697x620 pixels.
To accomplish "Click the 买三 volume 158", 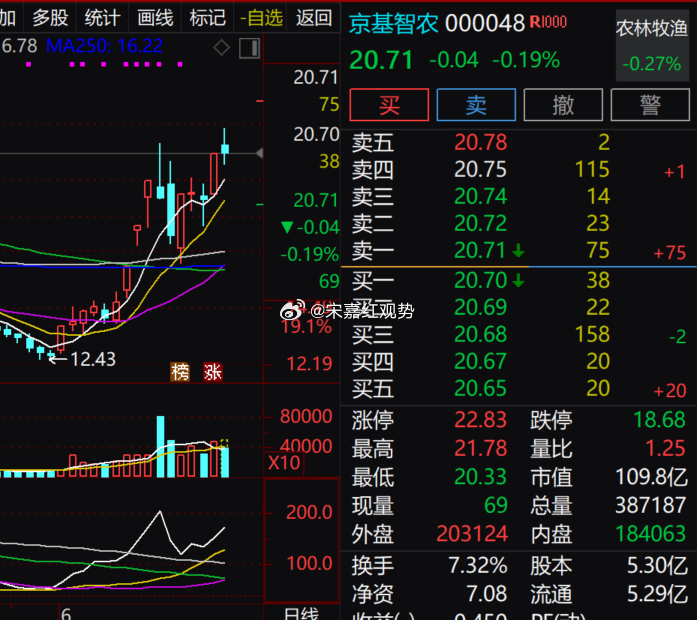I will 592,335.
